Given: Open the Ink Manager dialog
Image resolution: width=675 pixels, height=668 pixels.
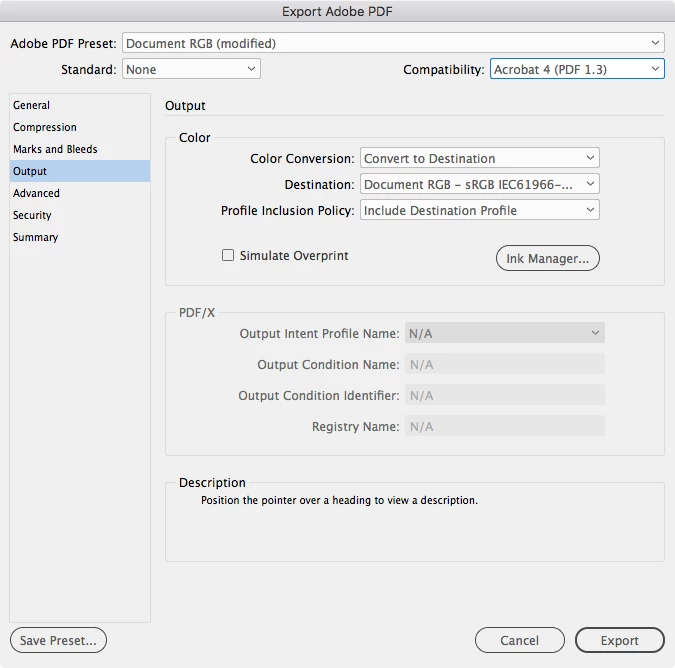Looking at the screenshot, I should [548, 258].
